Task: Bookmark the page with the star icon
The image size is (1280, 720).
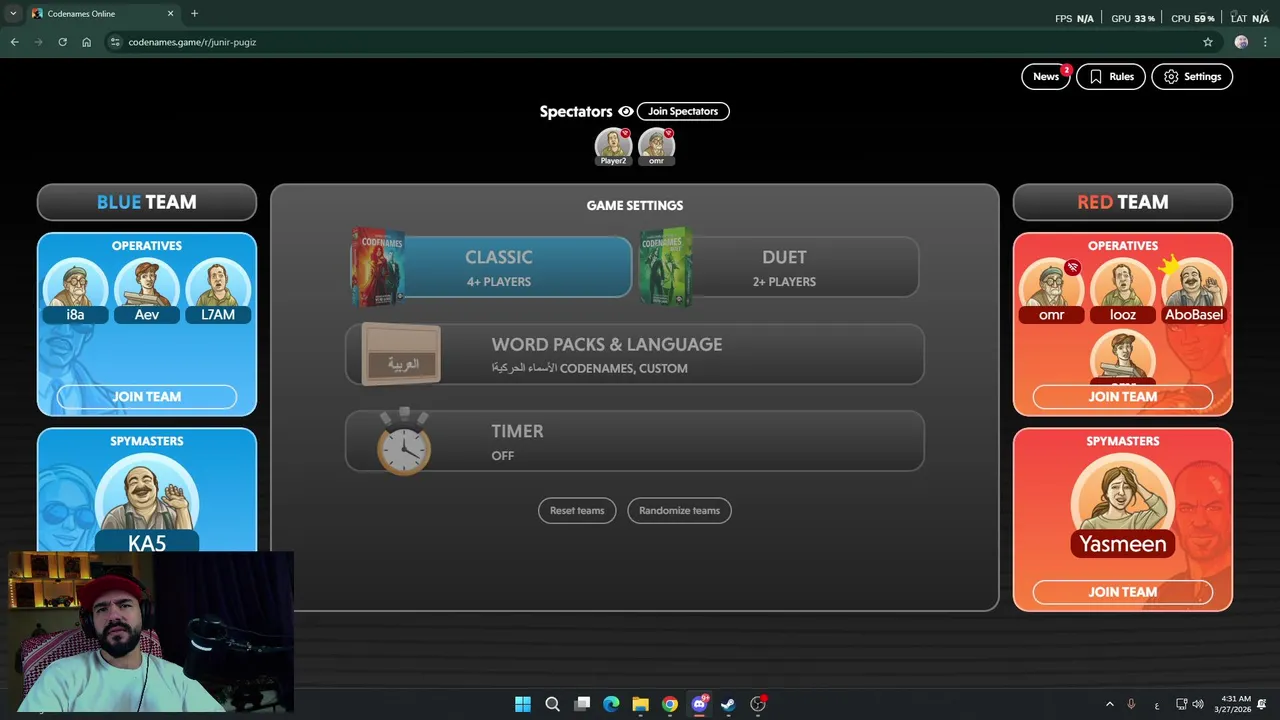Action: [1208, 42]
